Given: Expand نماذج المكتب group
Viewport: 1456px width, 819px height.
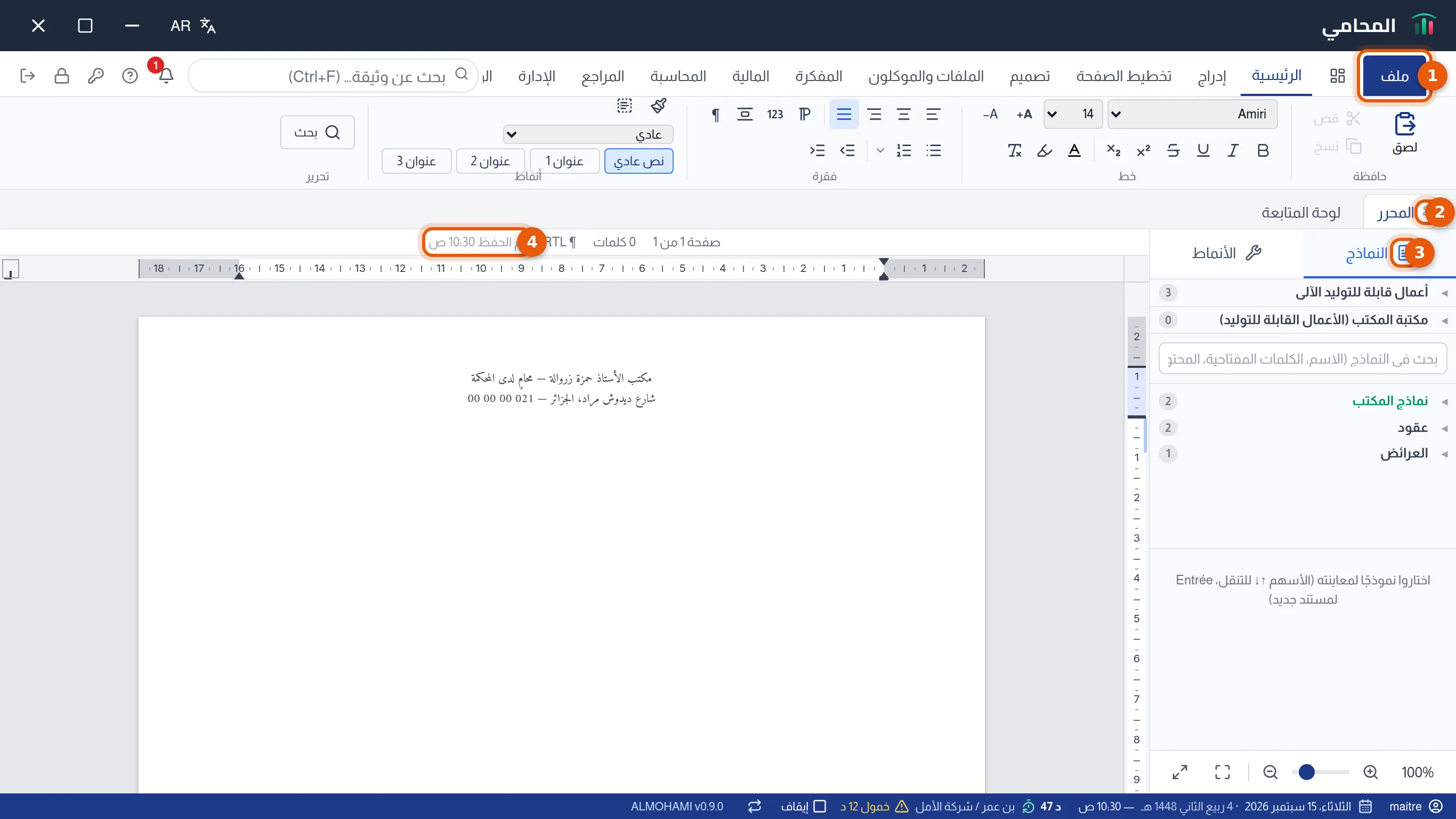Looking at the screenshot, I should point(1303,401).
